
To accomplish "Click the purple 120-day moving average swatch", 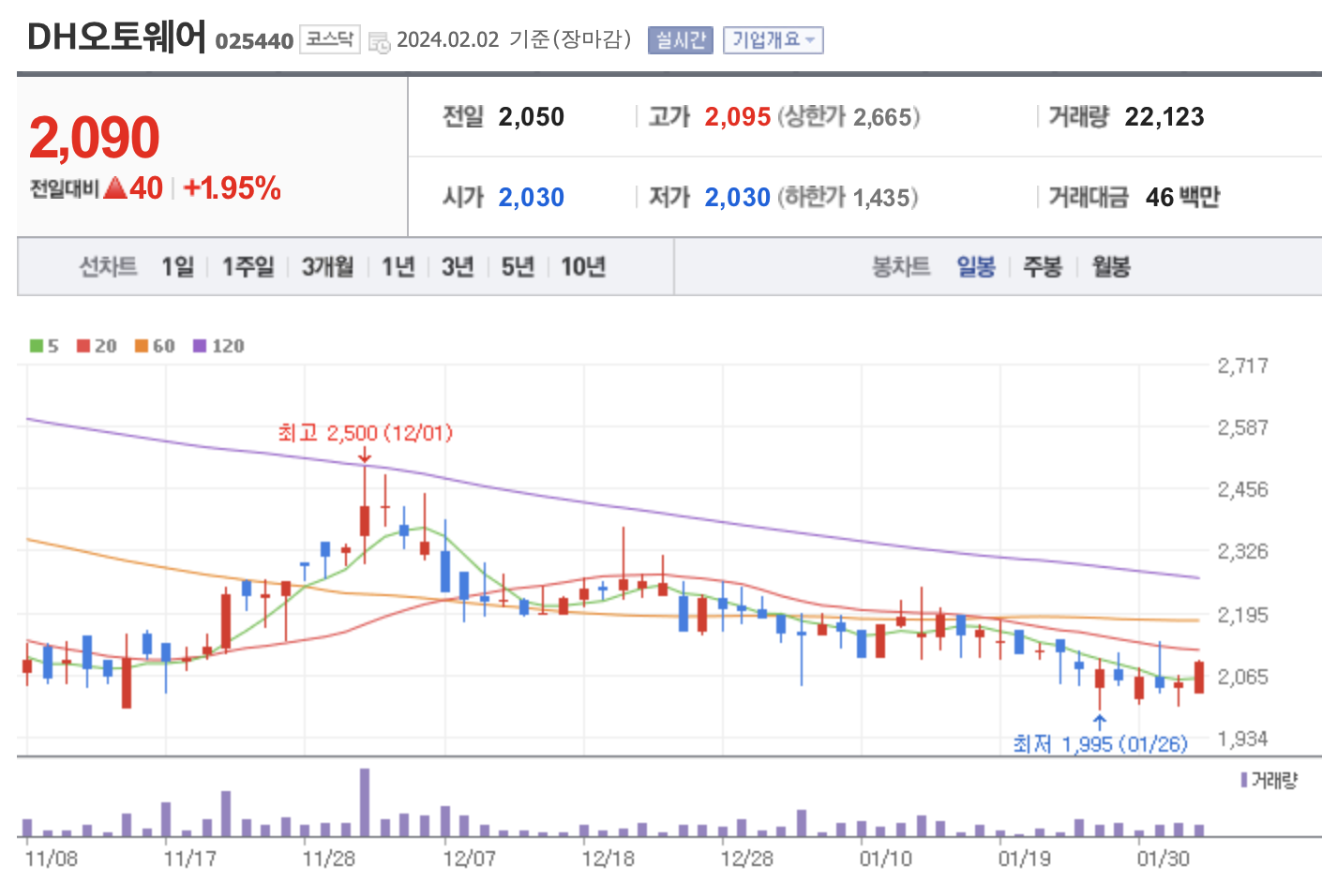I will tap(200, 346).
